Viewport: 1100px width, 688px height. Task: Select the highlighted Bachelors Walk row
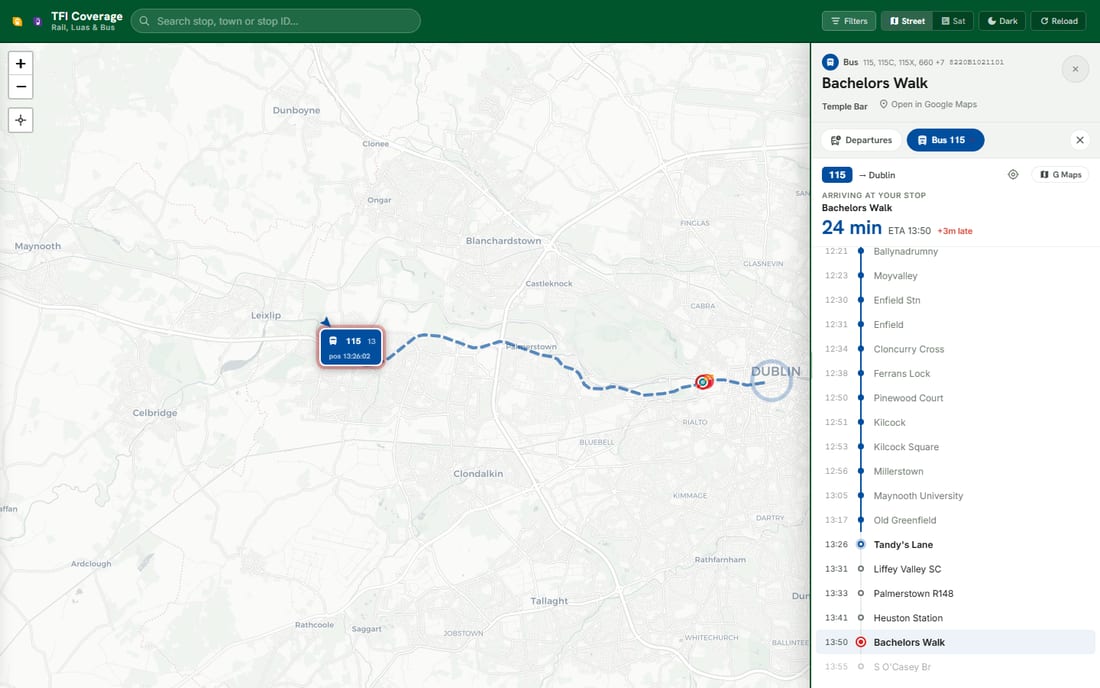(955, 642)
